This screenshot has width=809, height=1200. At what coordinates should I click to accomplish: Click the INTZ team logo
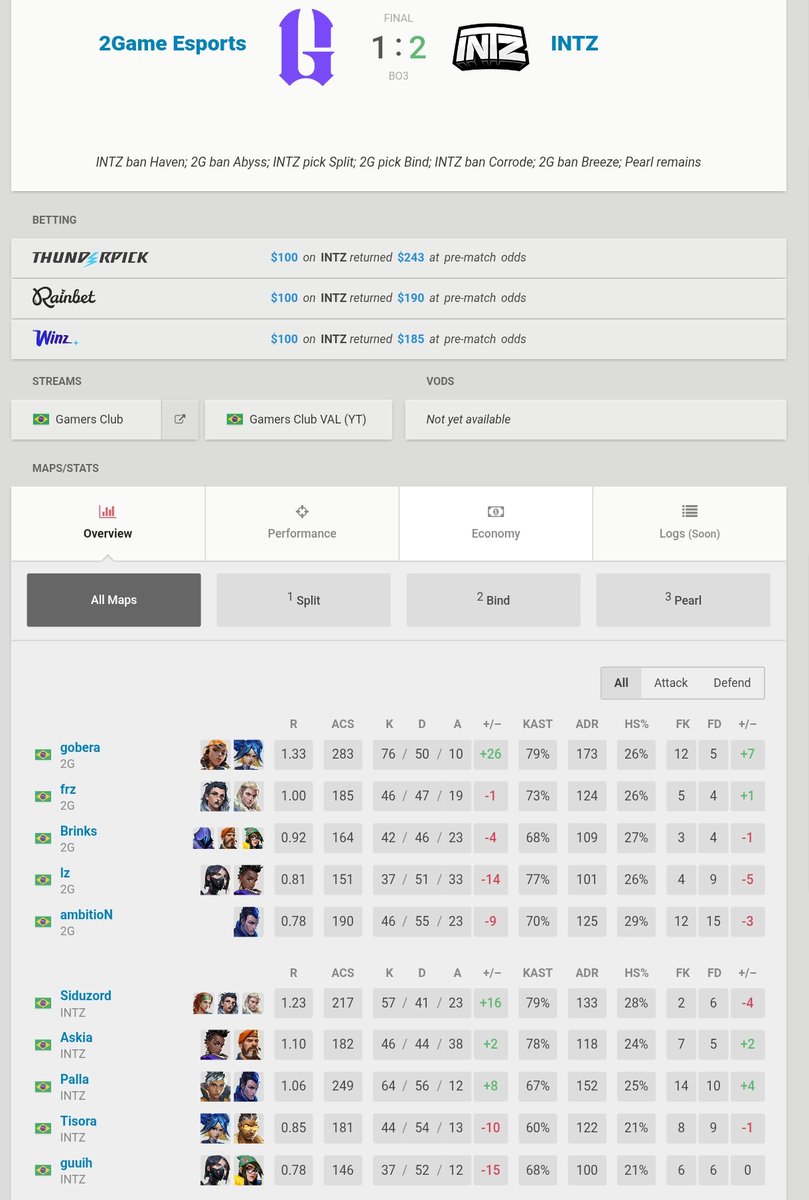490,47
